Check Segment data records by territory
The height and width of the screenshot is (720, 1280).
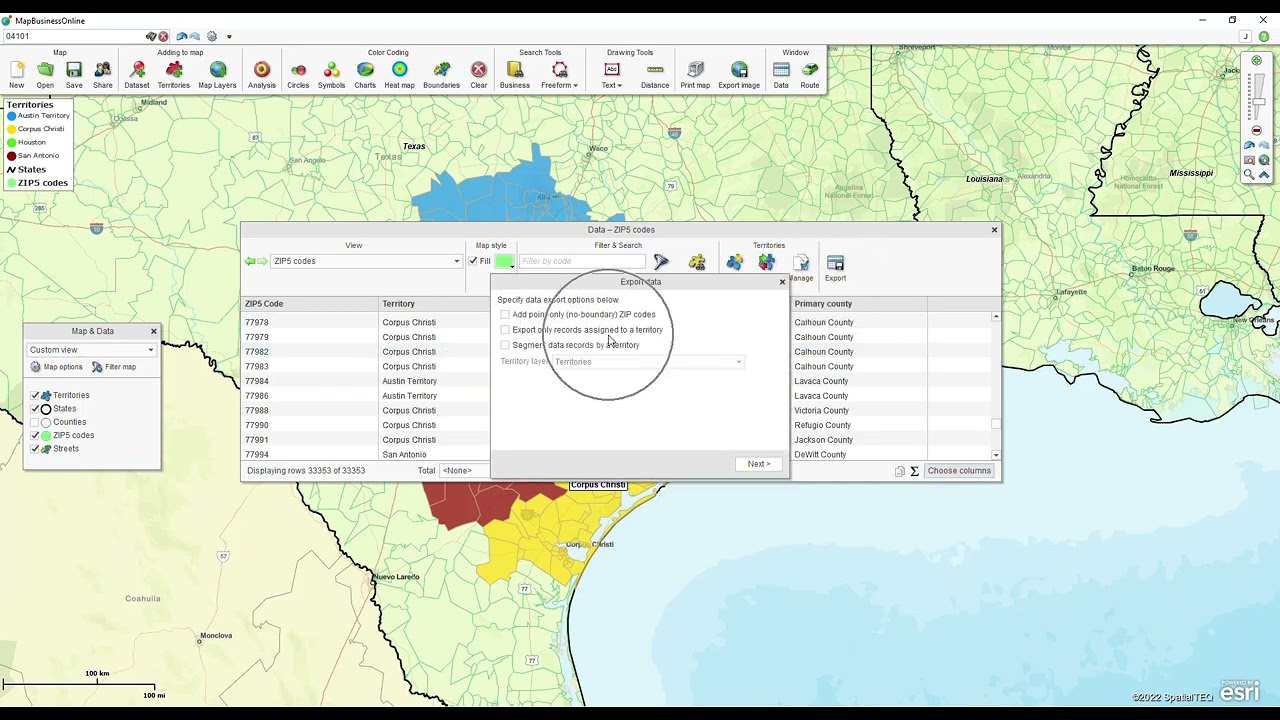[505, 345]
